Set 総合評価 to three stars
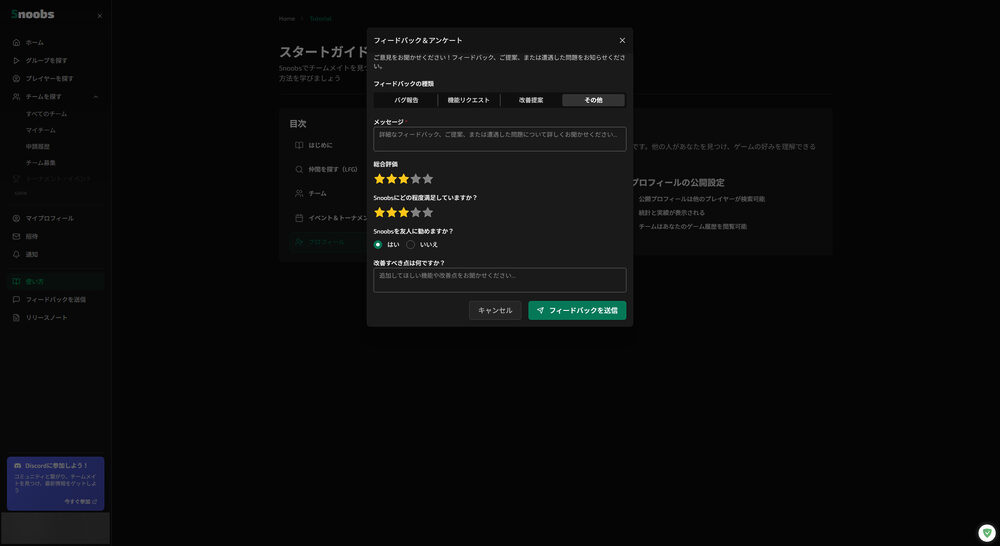 tap(404, 179)
